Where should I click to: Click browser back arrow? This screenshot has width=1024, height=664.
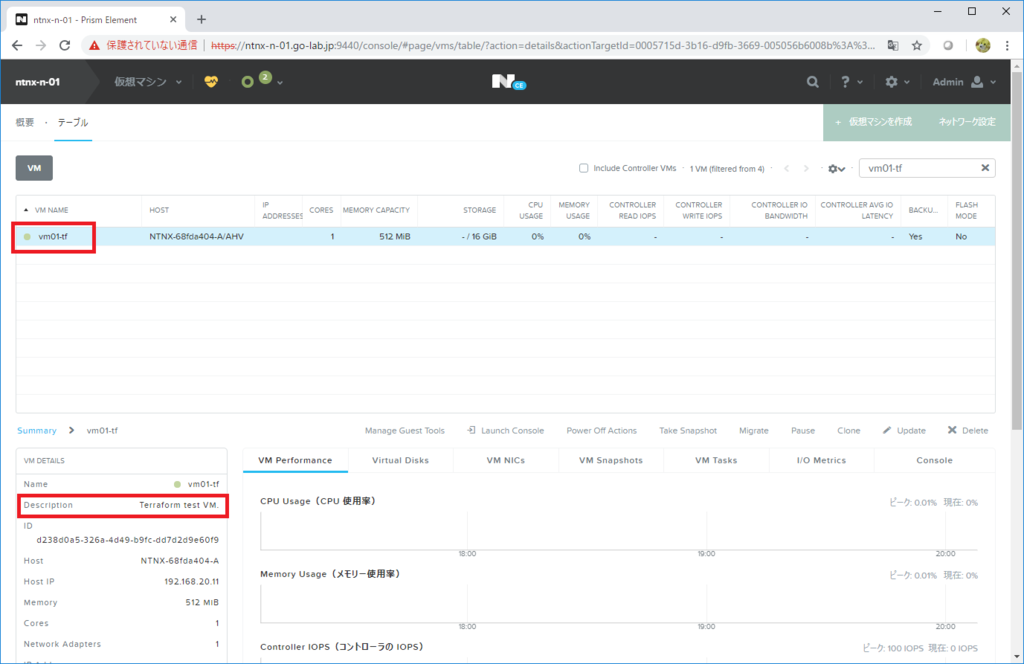[x=17, y=45]
